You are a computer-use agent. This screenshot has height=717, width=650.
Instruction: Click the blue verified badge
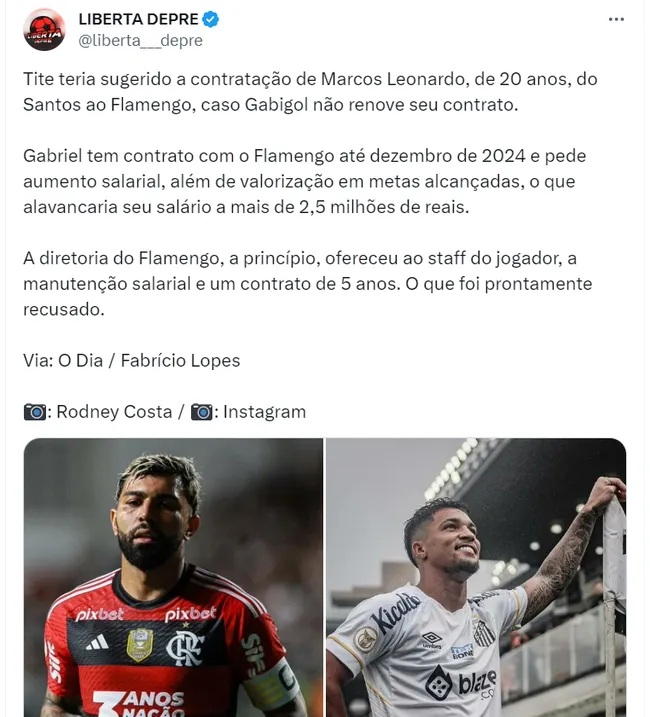(x=211, y=20)
